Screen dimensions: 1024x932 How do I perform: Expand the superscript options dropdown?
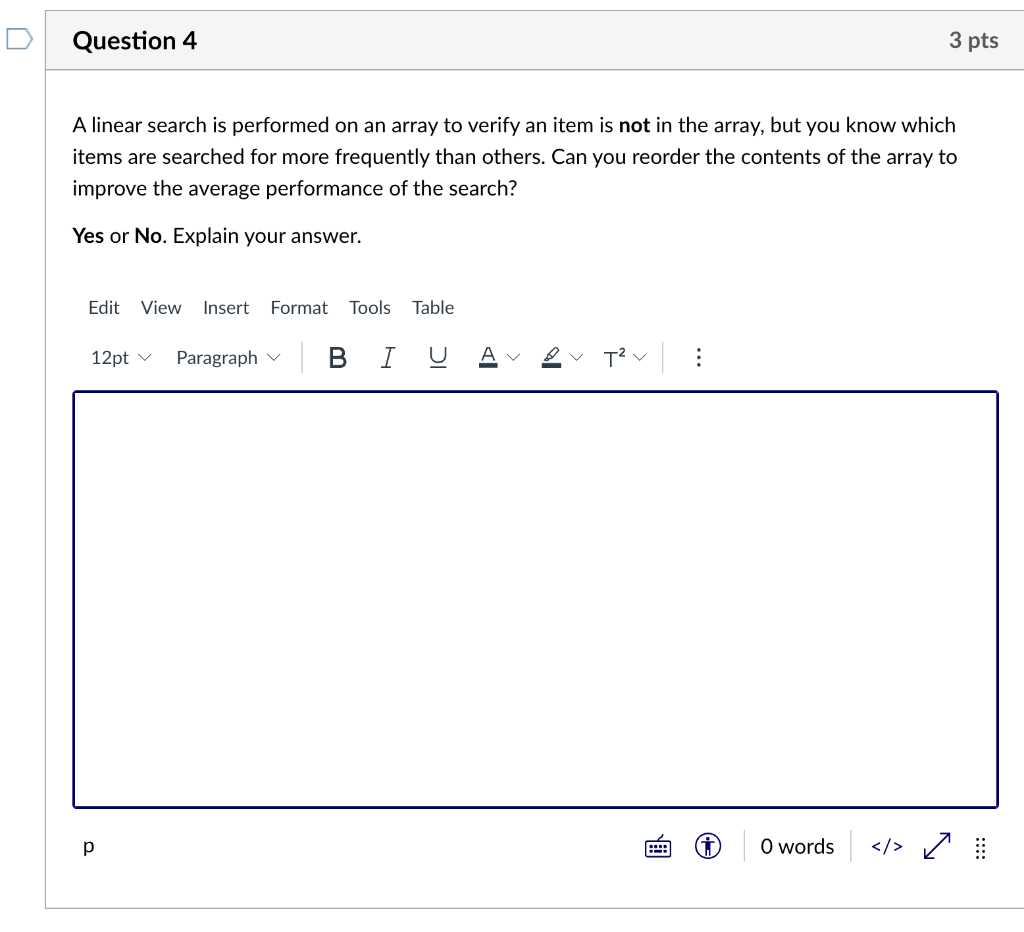[x=639, y=357]
